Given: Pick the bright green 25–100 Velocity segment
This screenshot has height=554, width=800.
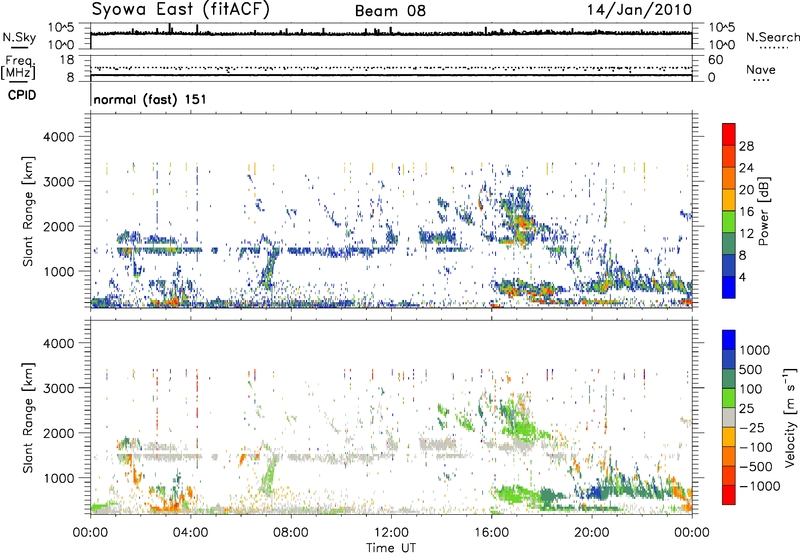Looking at the screenshot, I should [729, 398].
